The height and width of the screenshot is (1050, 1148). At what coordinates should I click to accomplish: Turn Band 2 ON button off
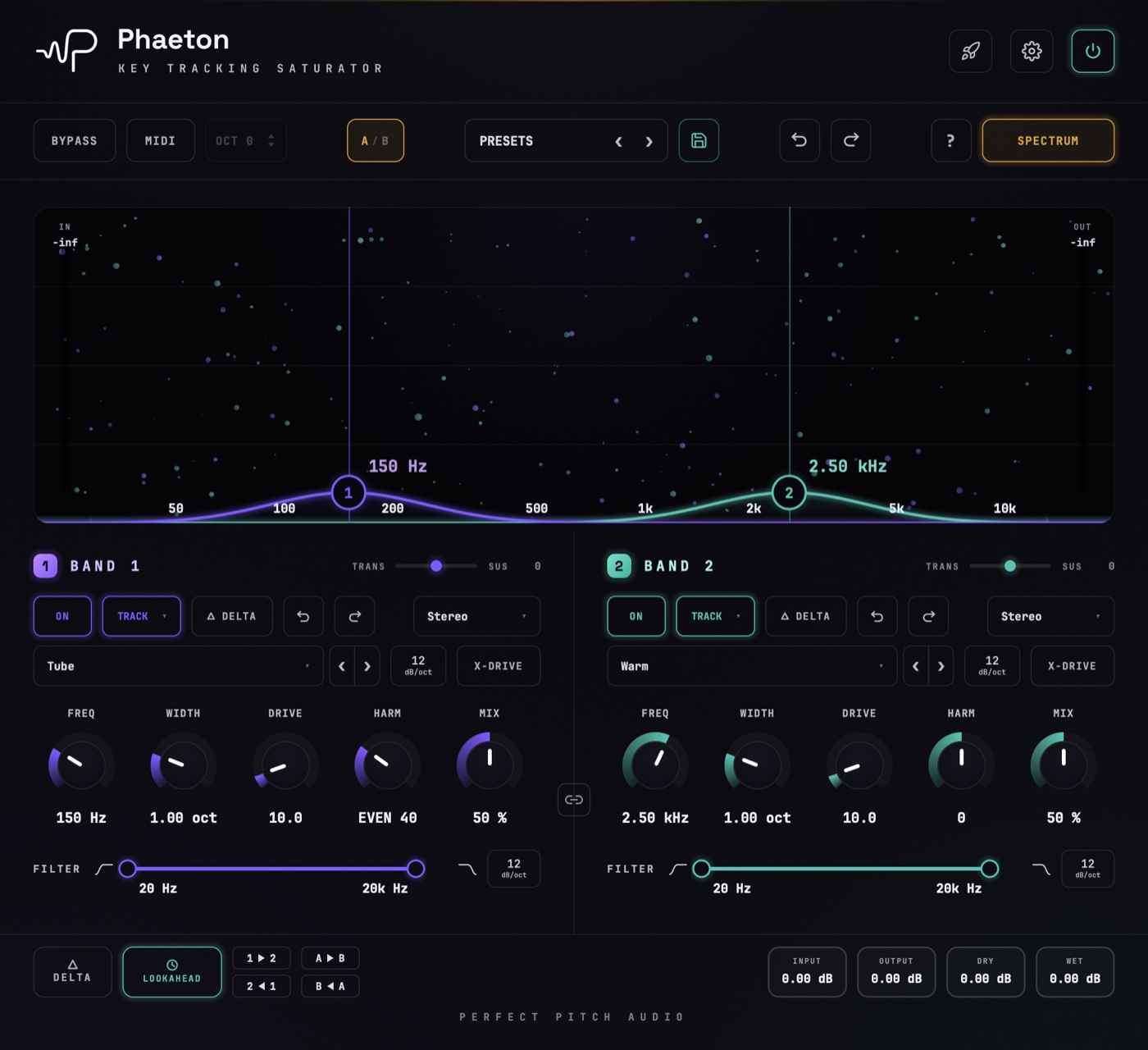point(636,616)
